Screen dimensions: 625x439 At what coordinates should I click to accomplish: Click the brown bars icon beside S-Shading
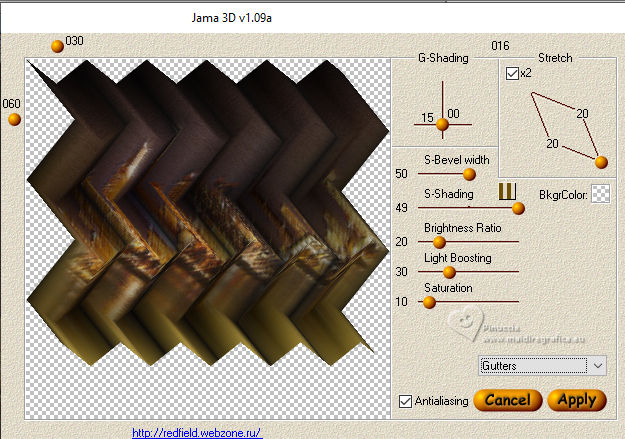tap(507, 191)
